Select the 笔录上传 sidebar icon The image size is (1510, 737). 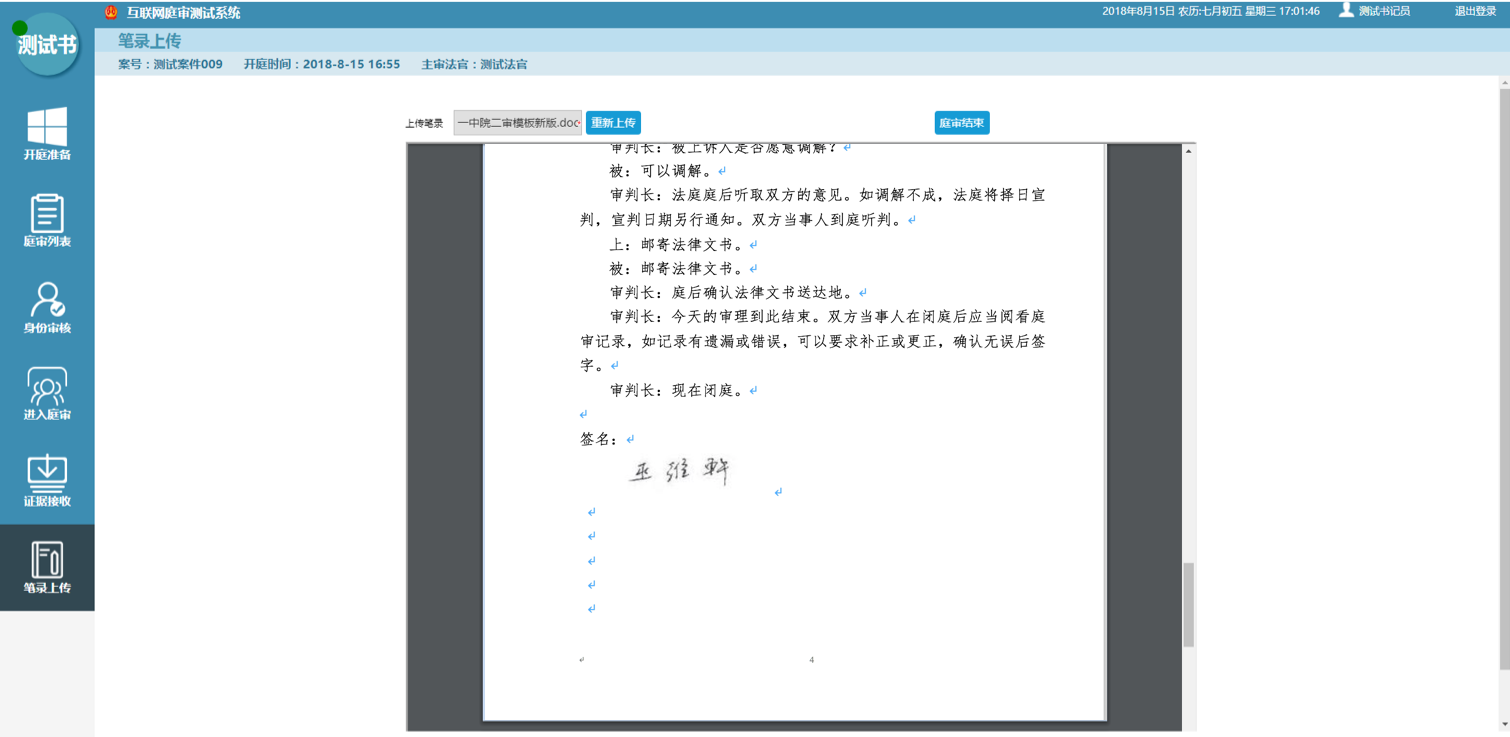[x=47, y=567]
